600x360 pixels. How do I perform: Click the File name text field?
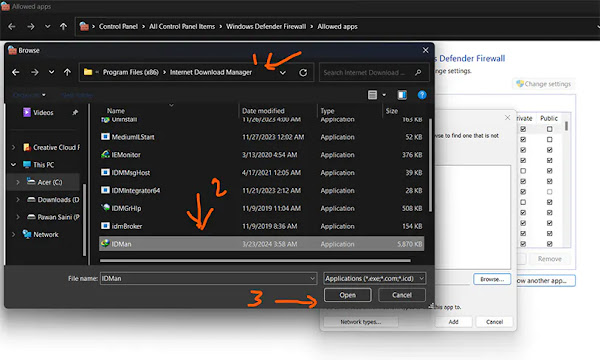pyautogui.click(x=209, y=279)
